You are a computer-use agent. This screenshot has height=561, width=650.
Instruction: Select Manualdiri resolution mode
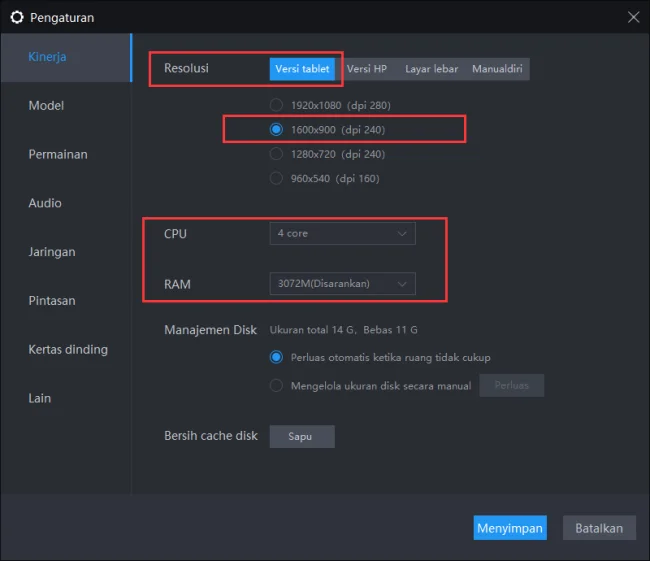pos(497,69)
